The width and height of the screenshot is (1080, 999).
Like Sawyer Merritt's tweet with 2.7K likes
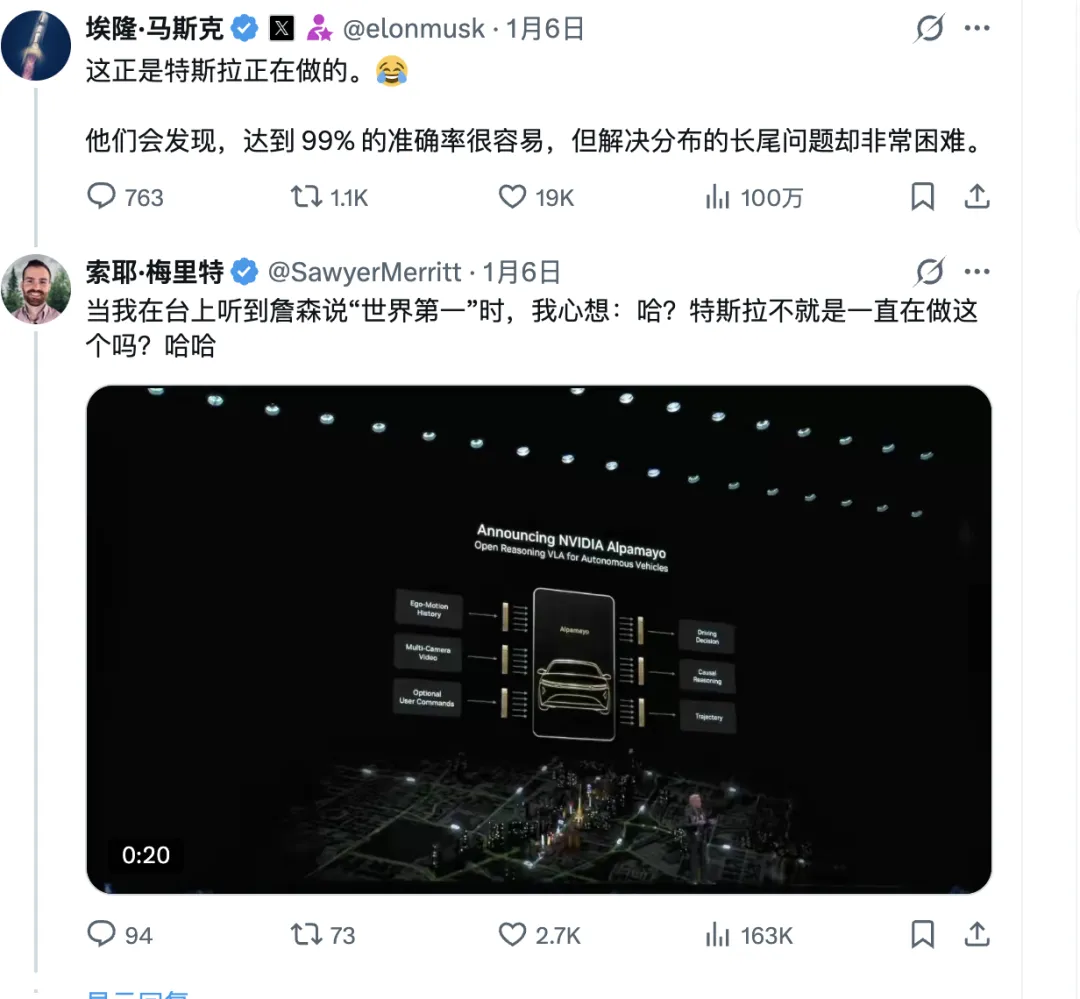tap(512, 935)
